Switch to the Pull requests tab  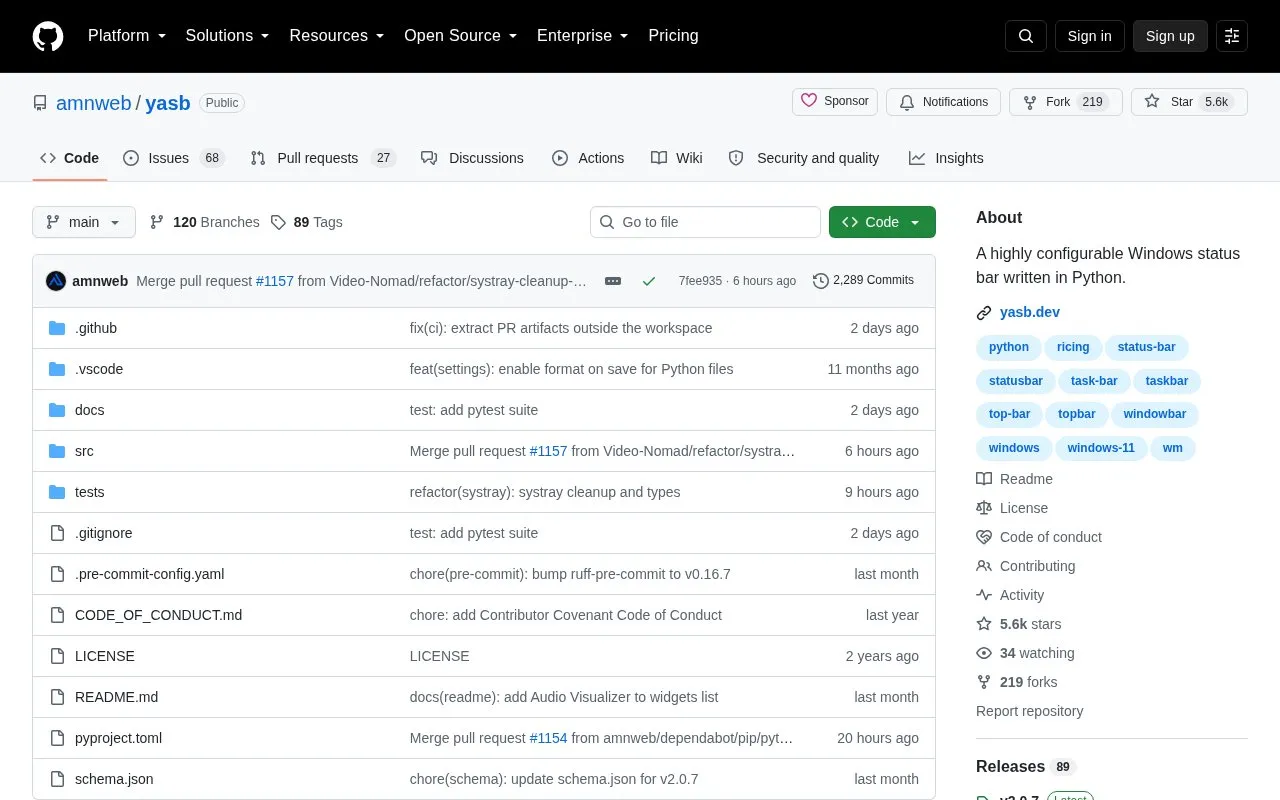point(323,158)
